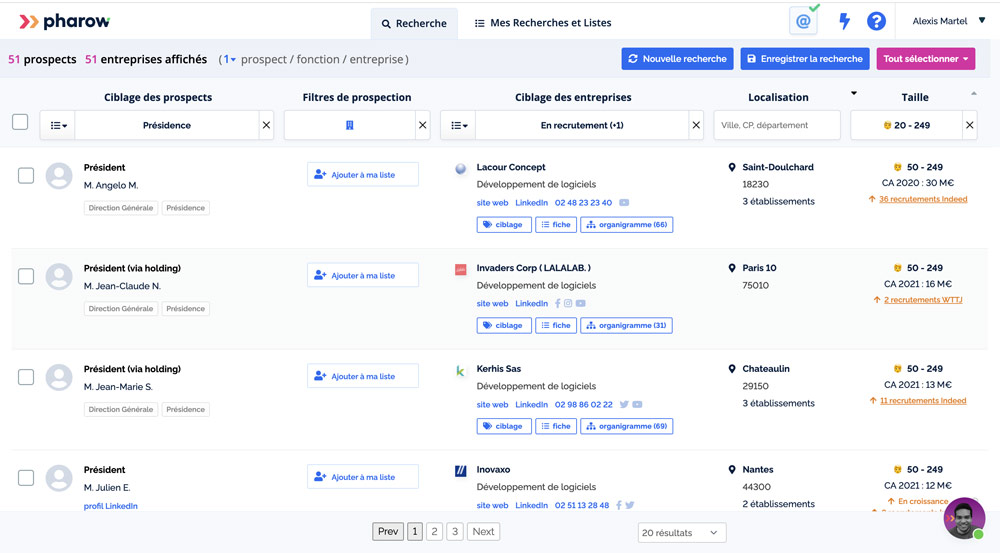This screenshot has width=1000, height=553.
Task: Expand the Tout sélectionner dropdown
Action: [x=925, y=59]
